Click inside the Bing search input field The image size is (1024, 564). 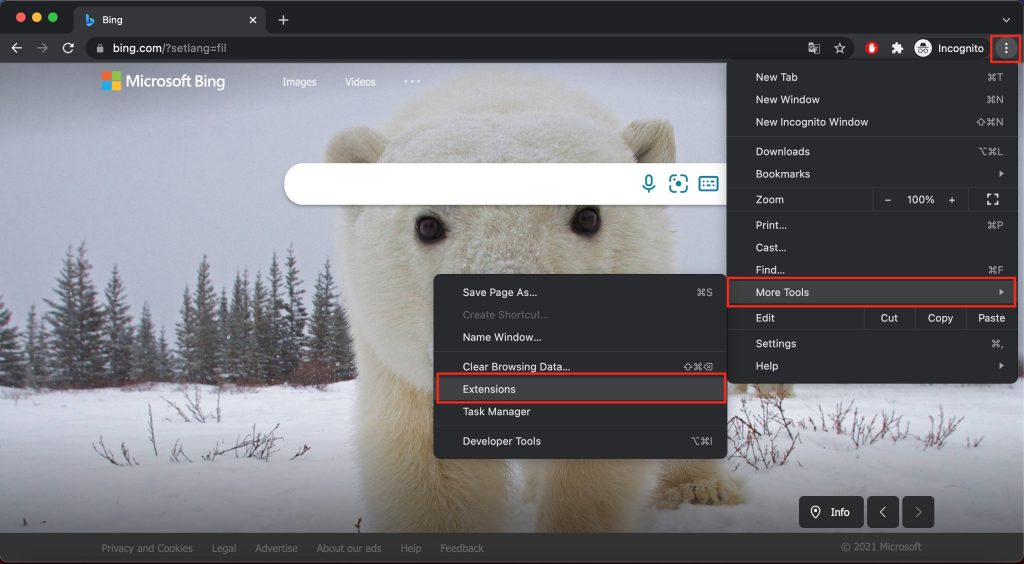[x=460, y=184]
